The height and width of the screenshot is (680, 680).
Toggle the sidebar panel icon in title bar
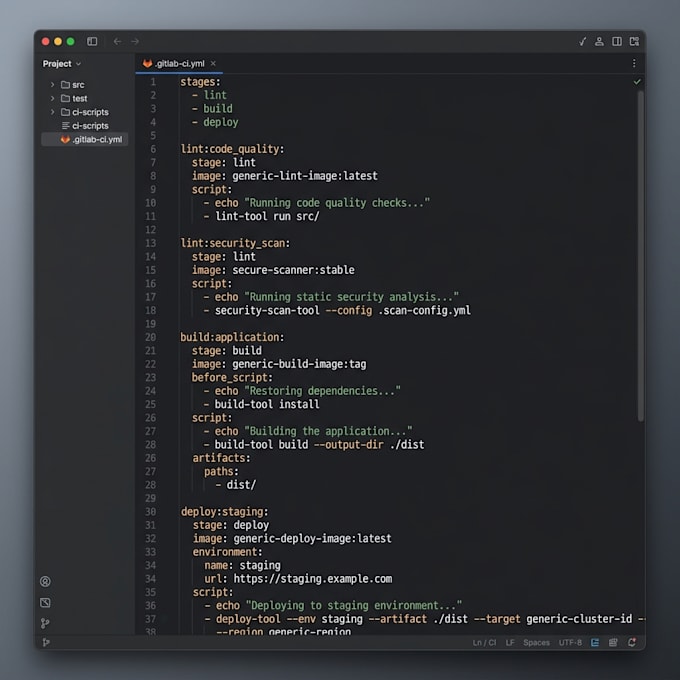click(x=92, y=41)
